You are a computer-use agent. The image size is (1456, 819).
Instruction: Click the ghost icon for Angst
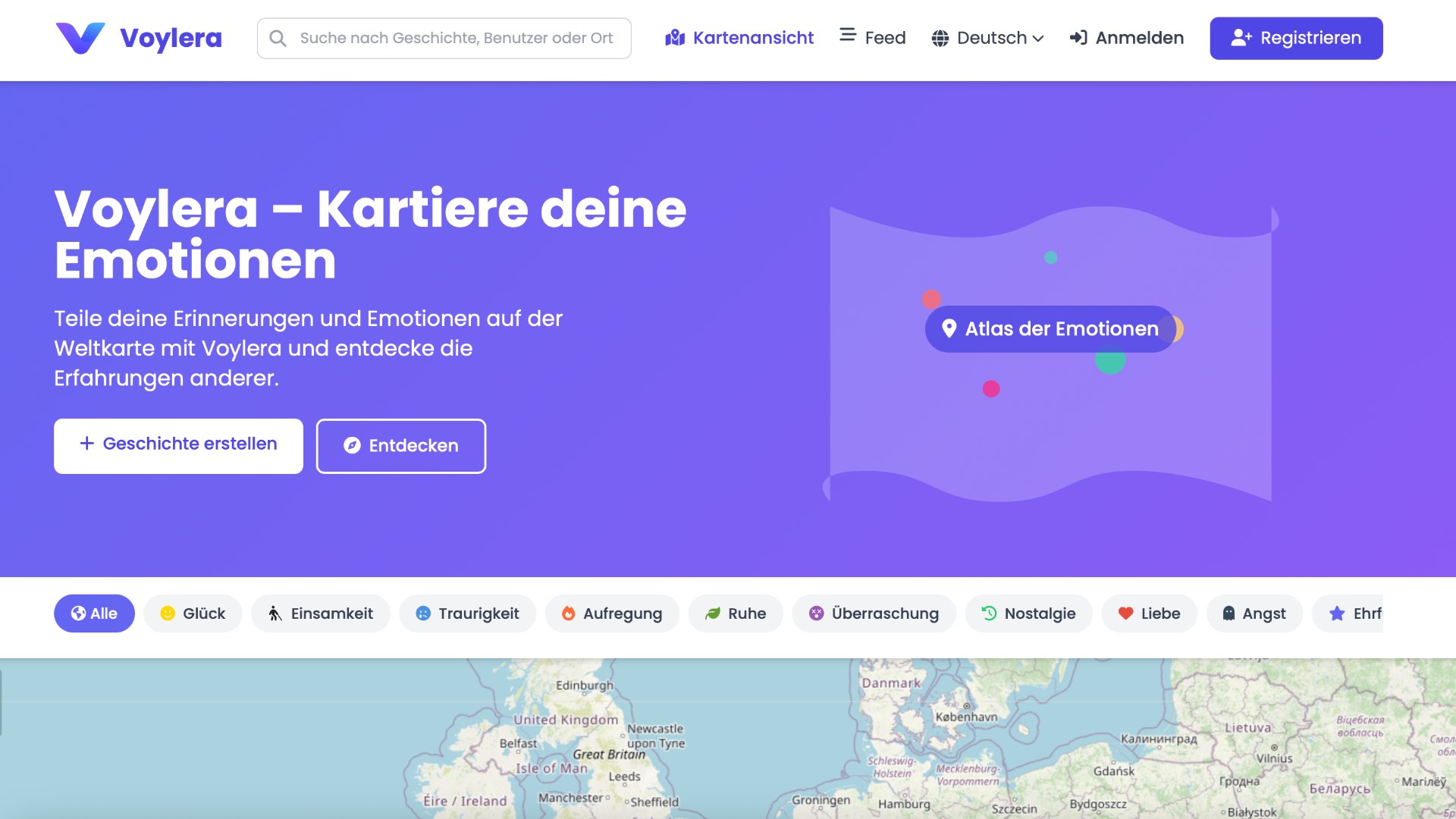click(1228, 613)
